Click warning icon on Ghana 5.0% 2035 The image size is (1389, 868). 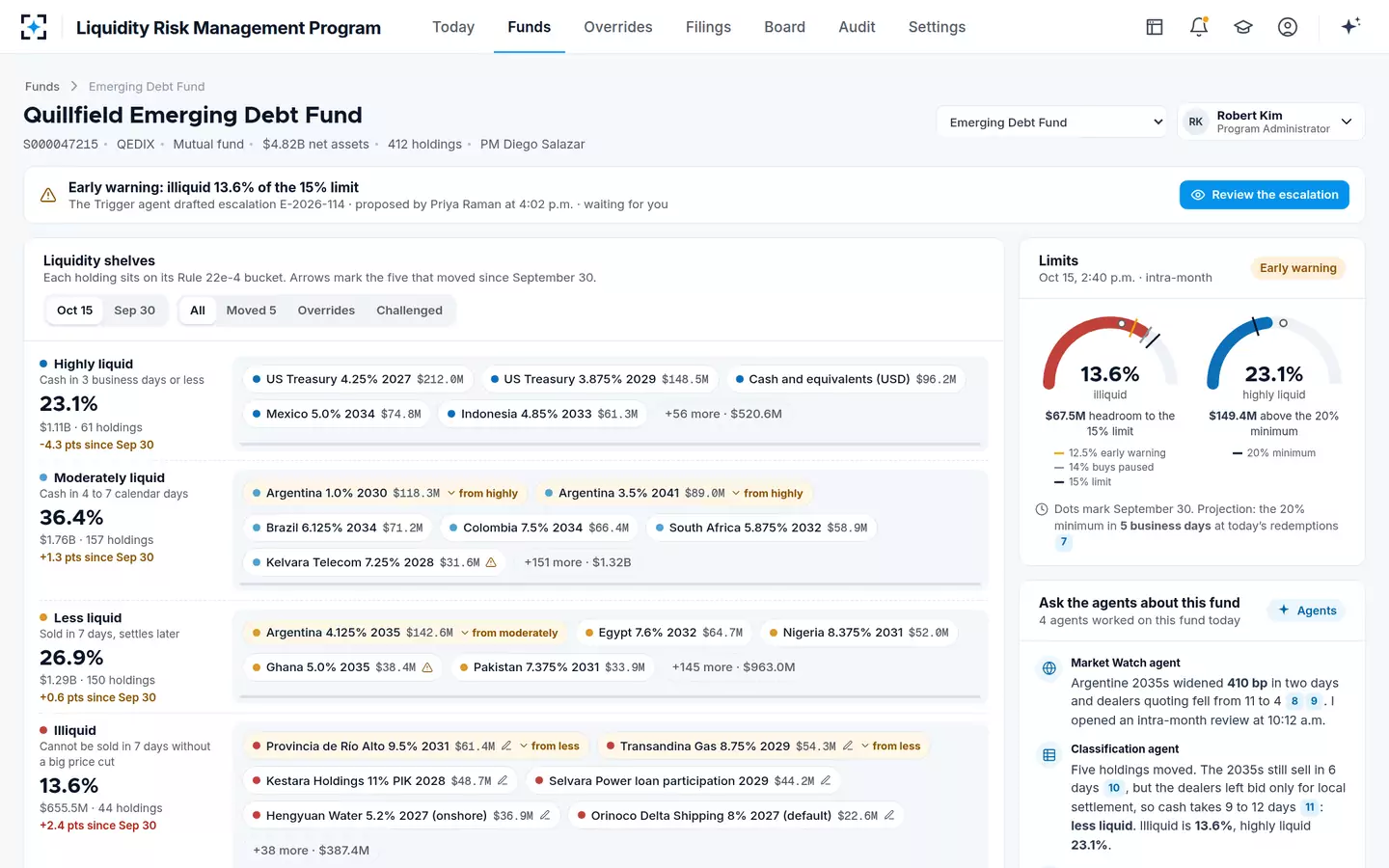pyautogui.click(x=427, y=667)
